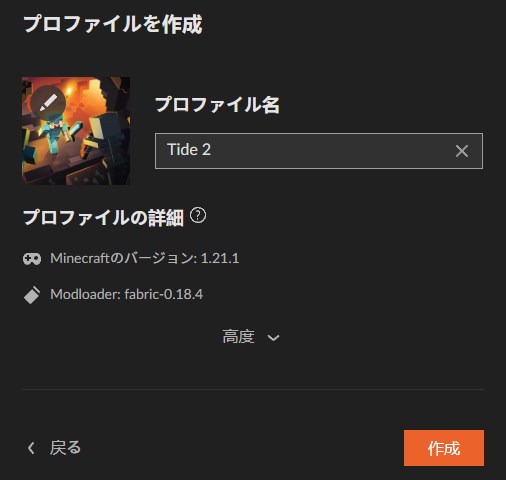Click the プロファイルの詳細 heading
The height and width of the screenshot is (480, 506).
(x=103, y=218)
